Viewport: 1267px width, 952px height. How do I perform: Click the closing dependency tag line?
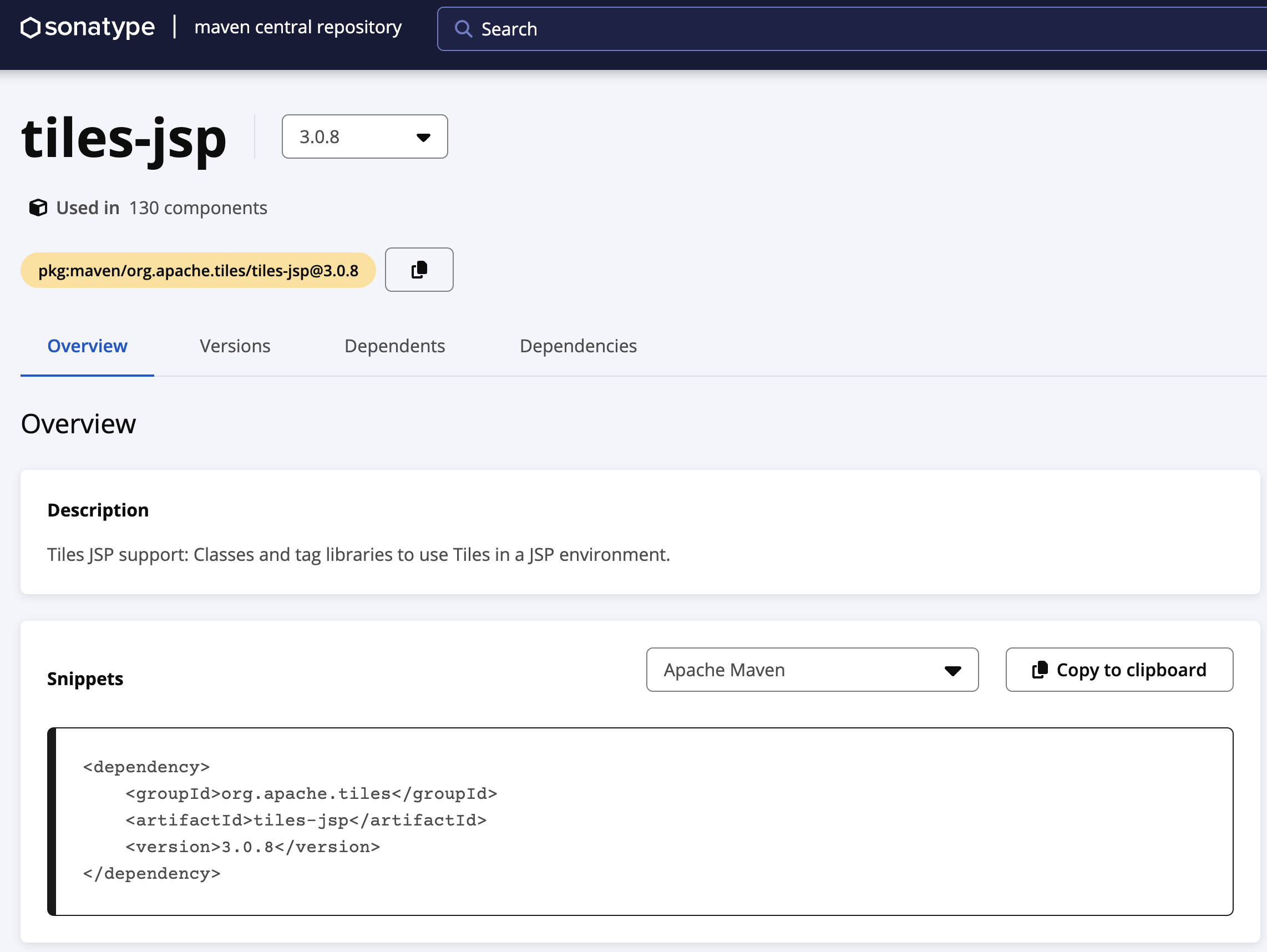pos(152,873)
